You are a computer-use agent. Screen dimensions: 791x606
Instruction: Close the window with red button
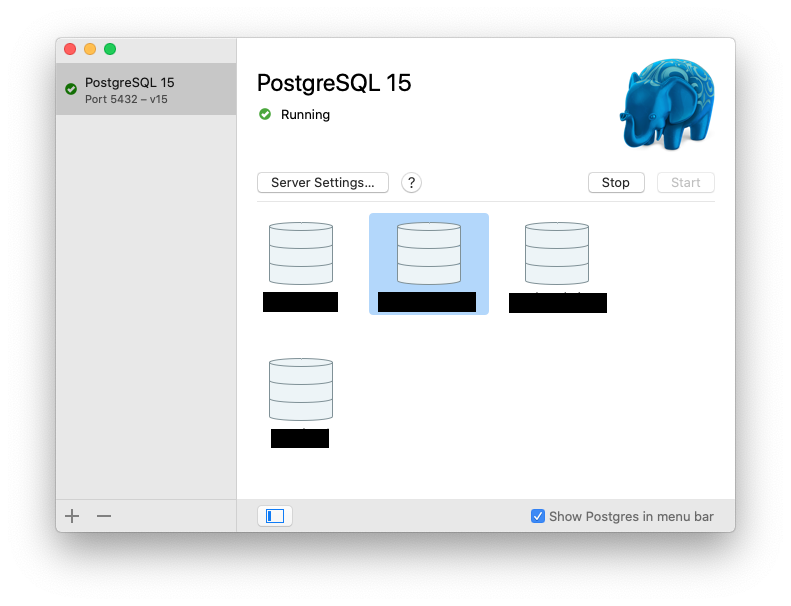70,49
